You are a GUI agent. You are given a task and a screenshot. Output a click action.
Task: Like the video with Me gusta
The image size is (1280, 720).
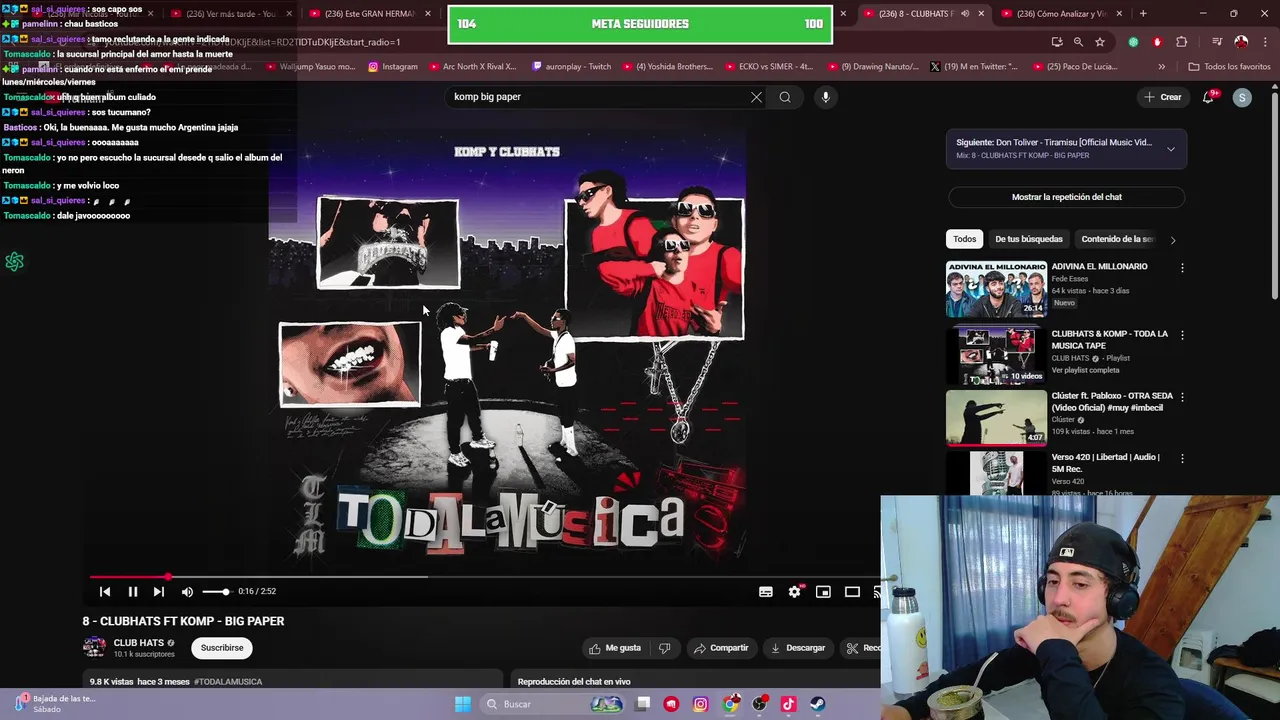click(615, 648)
